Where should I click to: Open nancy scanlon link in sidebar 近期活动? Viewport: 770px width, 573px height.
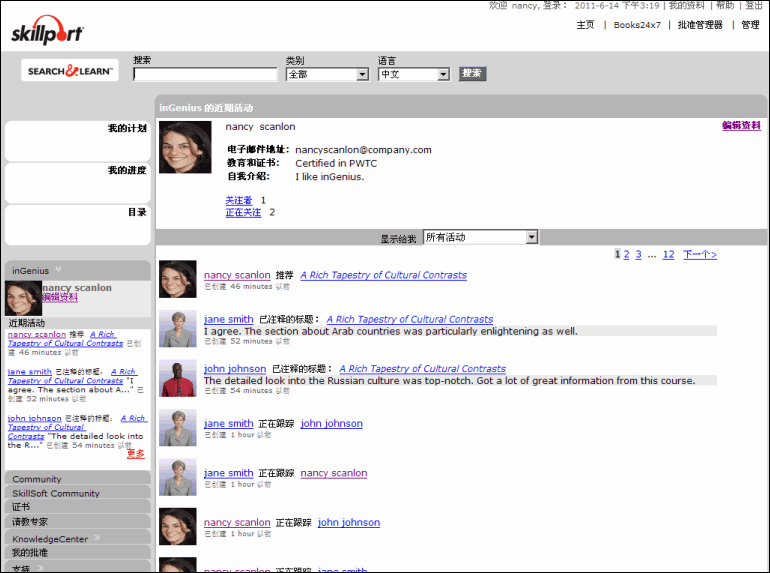[x=37, y=334]
